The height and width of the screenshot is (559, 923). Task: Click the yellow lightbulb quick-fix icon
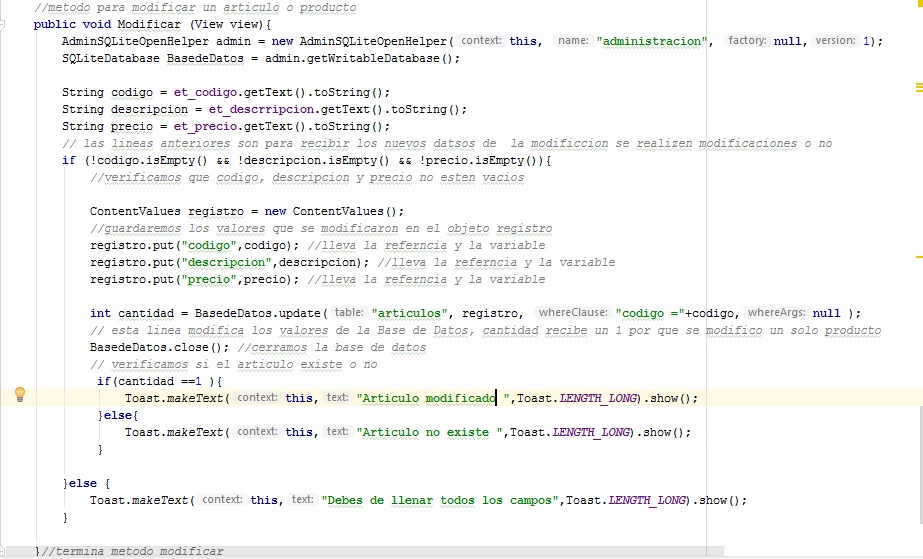coord(19,395)
